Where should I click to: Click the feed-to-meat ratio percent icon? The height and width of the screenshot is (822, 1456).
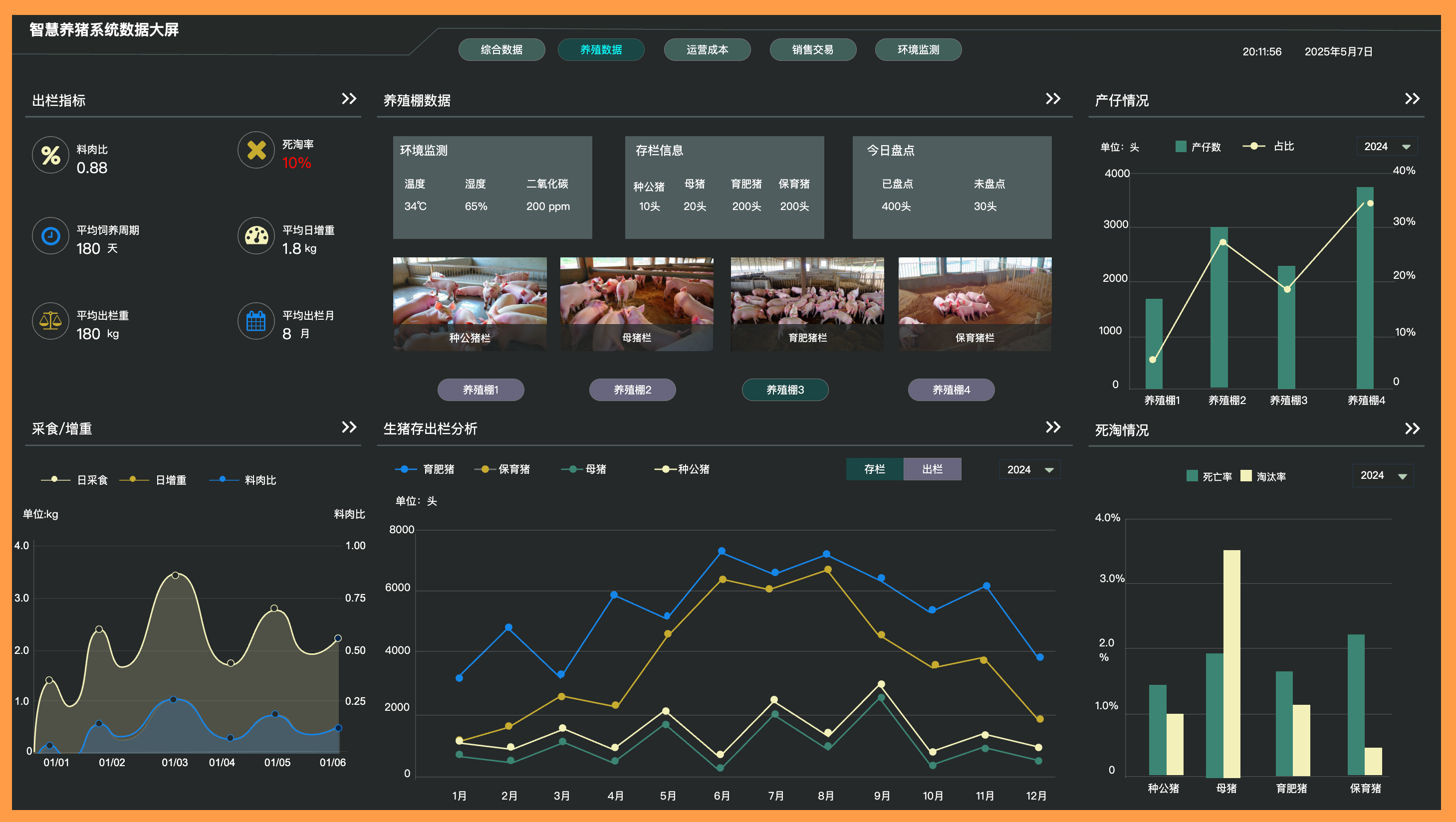tap(50, 155)
